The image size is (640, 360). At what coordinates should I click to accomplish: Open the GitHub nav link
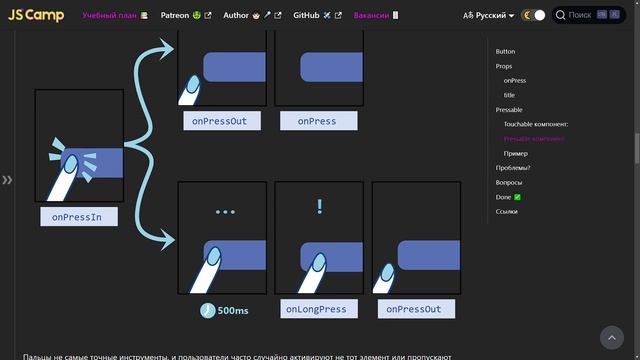point(317,16)
